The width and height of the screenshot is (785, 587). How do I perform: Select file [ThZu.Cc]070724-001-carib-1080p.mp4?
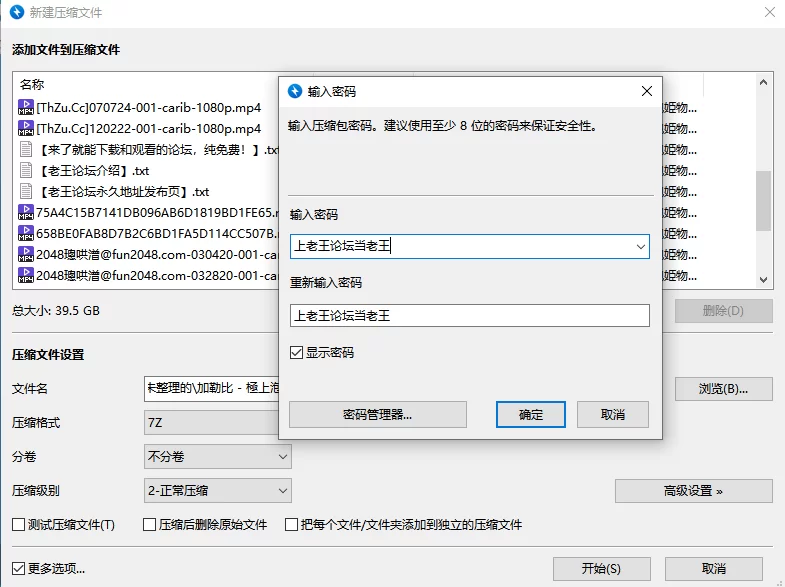148,108
